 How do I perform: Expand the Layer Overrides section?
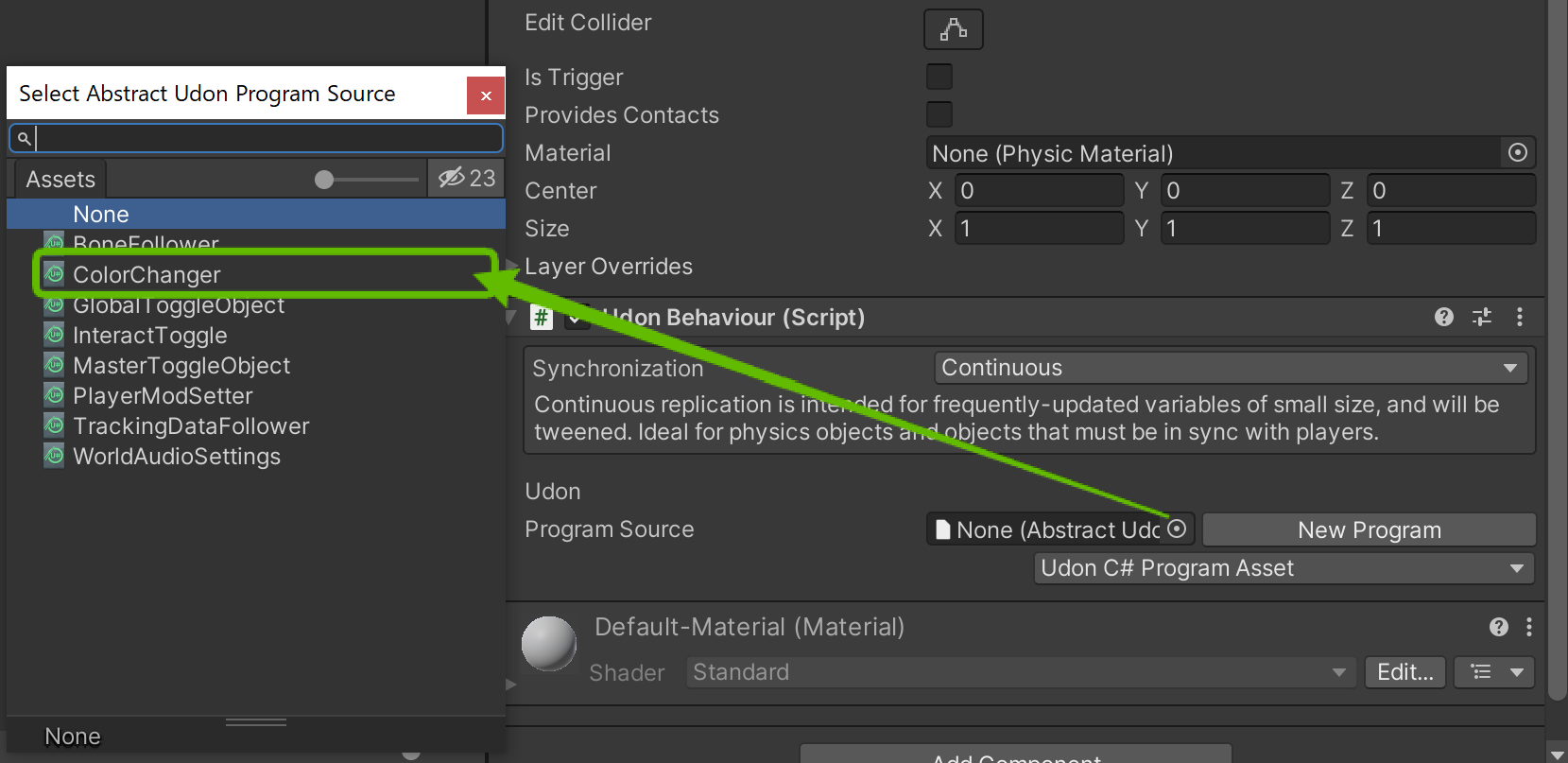(x=513, y=267)
